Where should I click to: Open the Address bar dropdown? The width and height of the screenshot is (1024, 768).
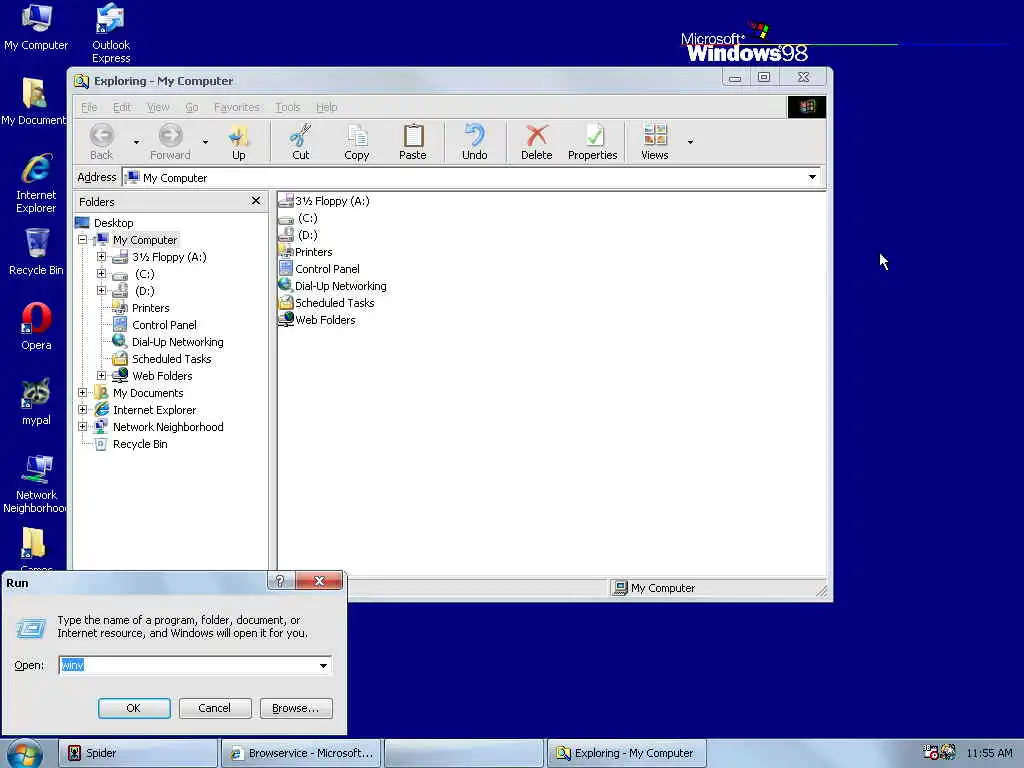[812, 177]
